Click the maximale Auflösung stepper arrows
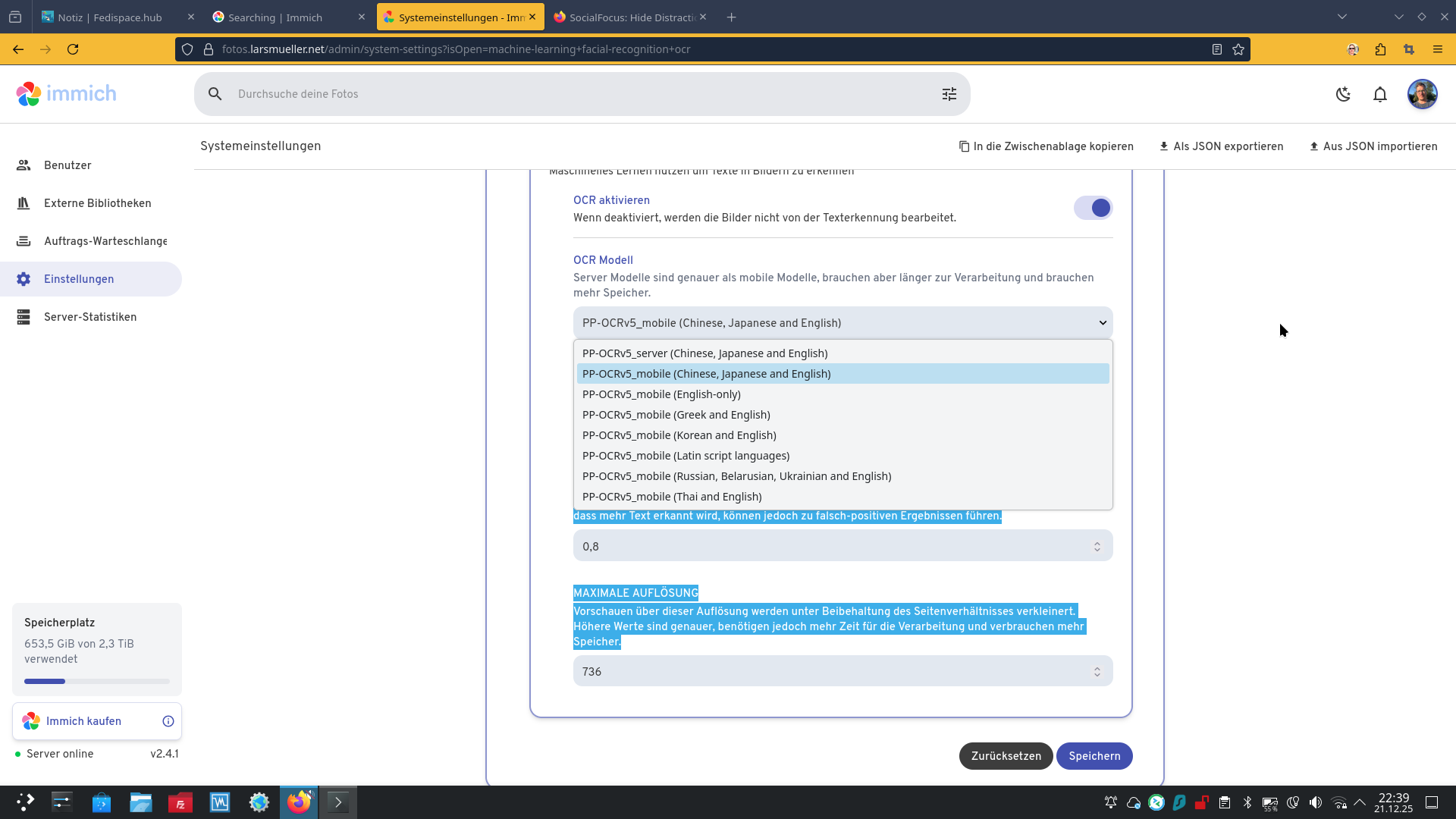Viewport: 1456px width, 819px height. point(1097,672)
